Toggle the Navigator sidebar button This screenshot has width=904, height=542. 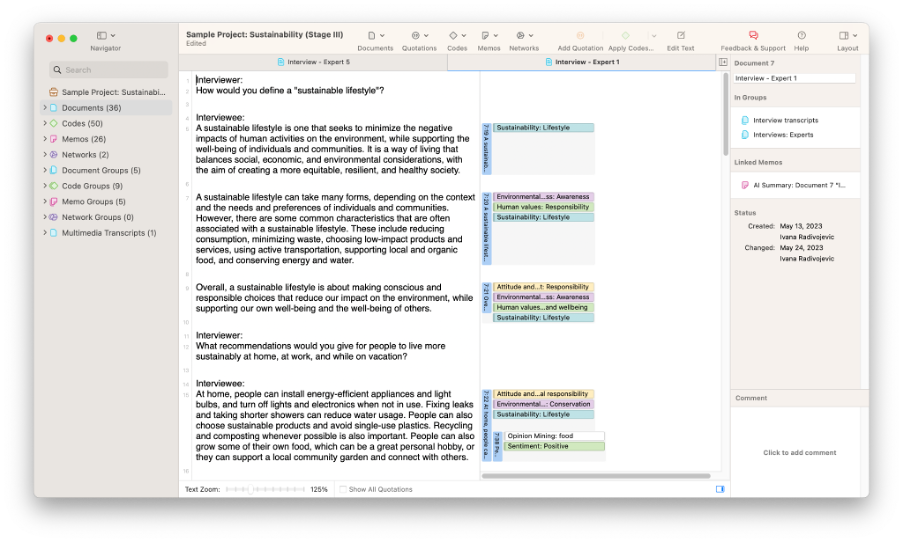(105, 36)
